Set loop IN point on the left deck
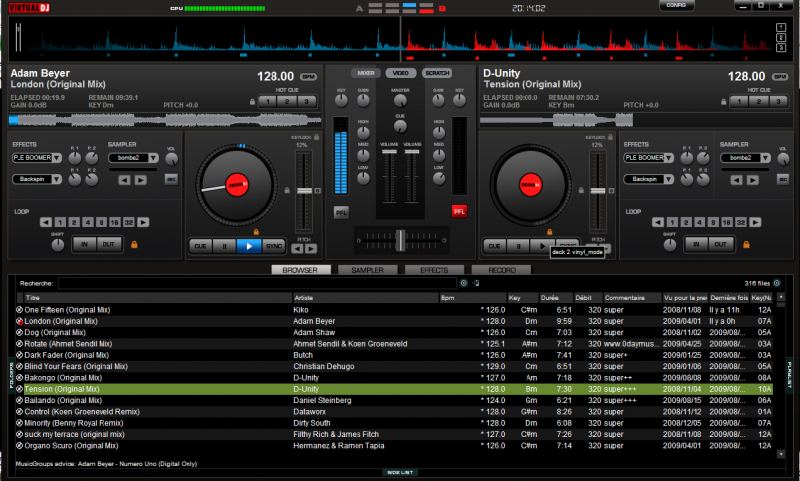Screen dimensions: 800x481 84,243
